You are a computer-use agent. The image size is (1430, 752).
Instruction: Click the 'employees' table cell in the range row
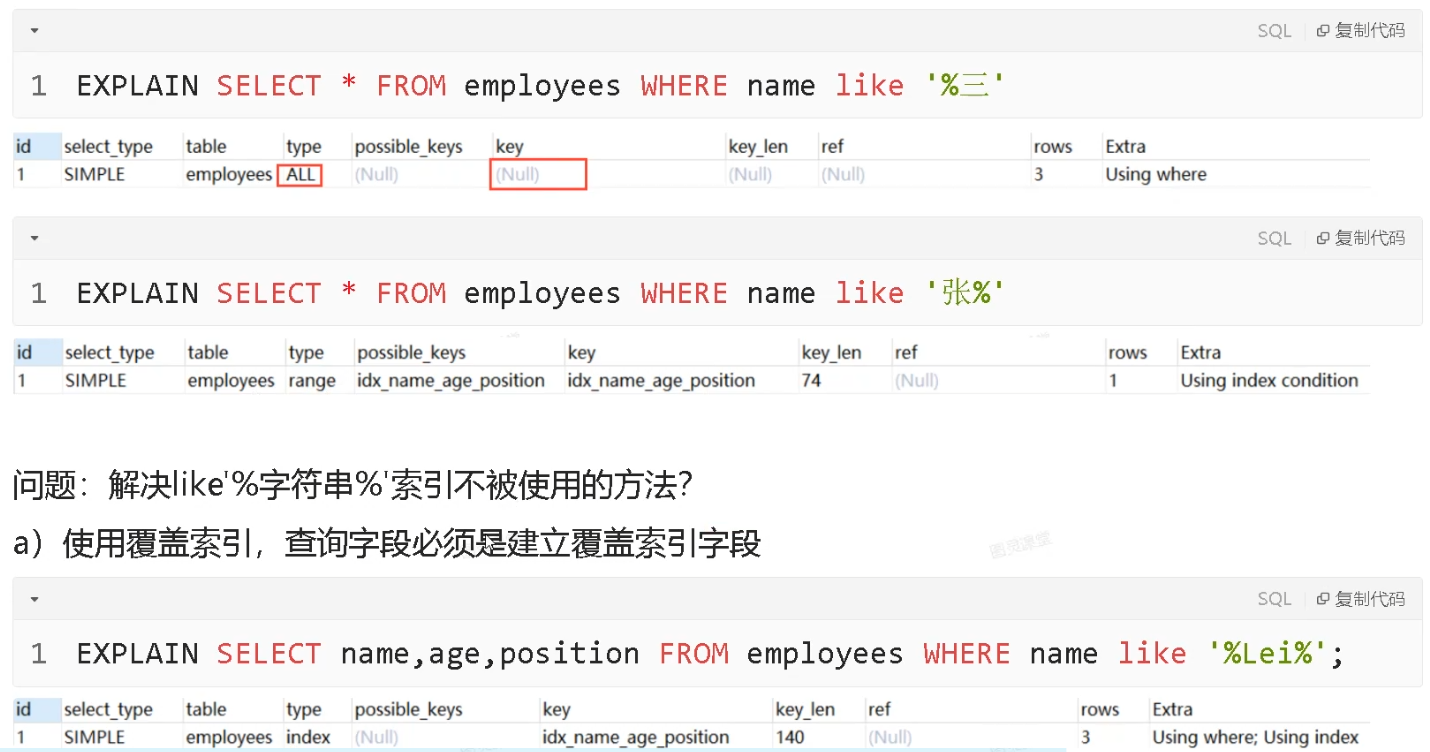coord(231,381)
